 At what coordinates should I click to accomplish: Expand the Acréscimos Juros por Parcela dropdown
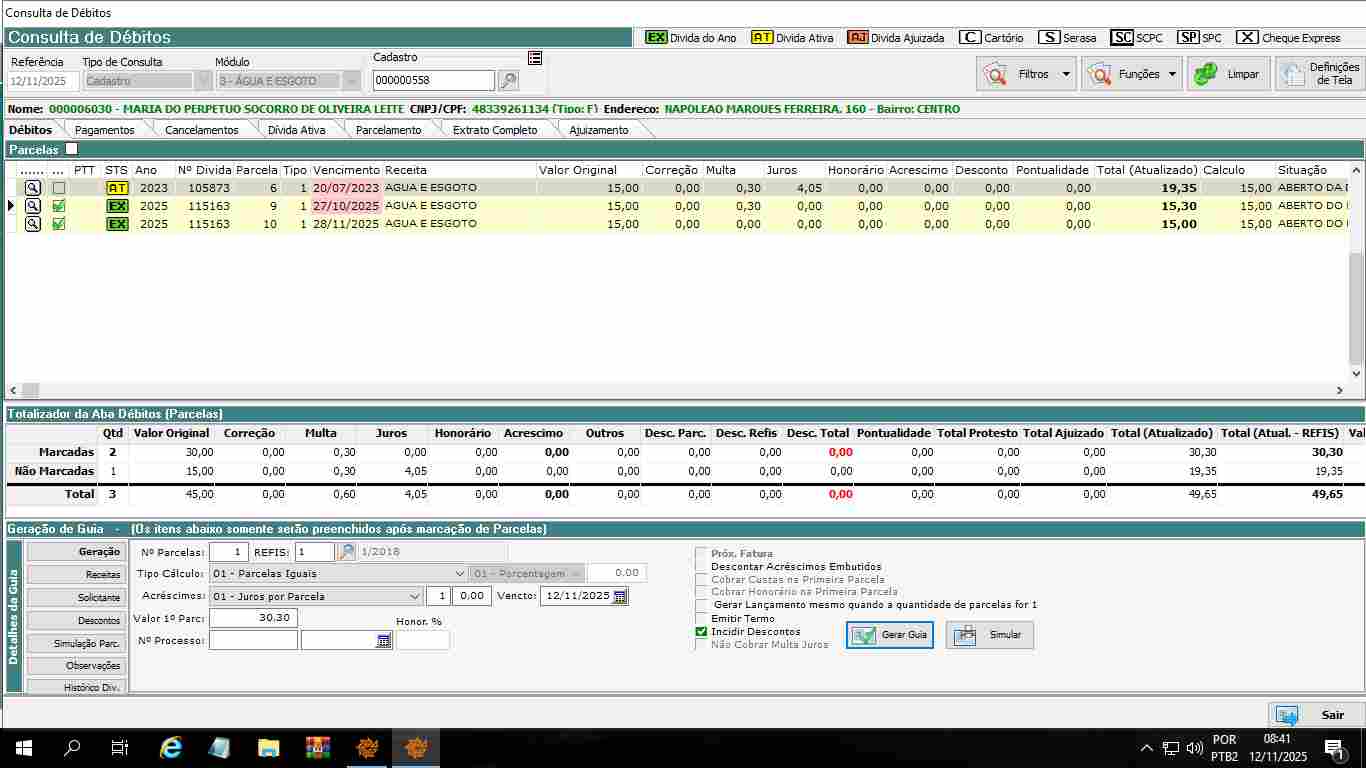pos(415,596)
